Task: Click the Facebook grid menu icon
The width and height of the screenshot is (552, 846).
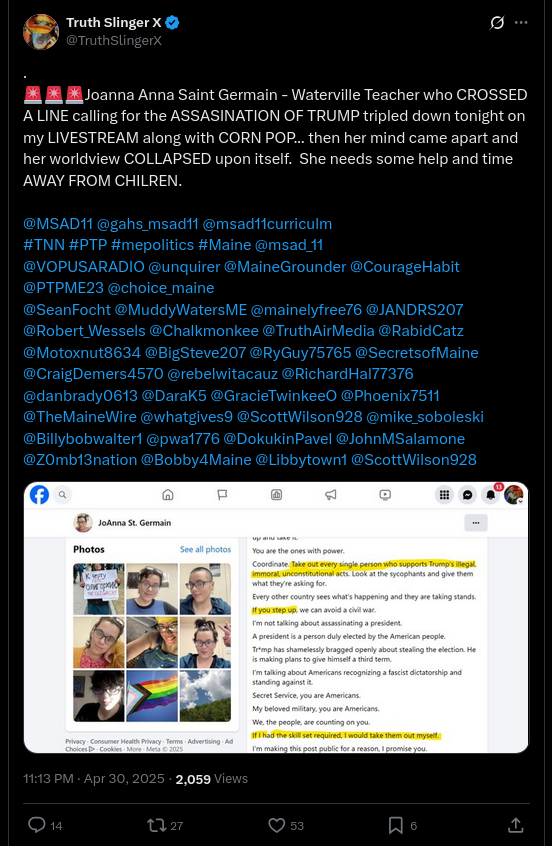Action: [444, 495]
